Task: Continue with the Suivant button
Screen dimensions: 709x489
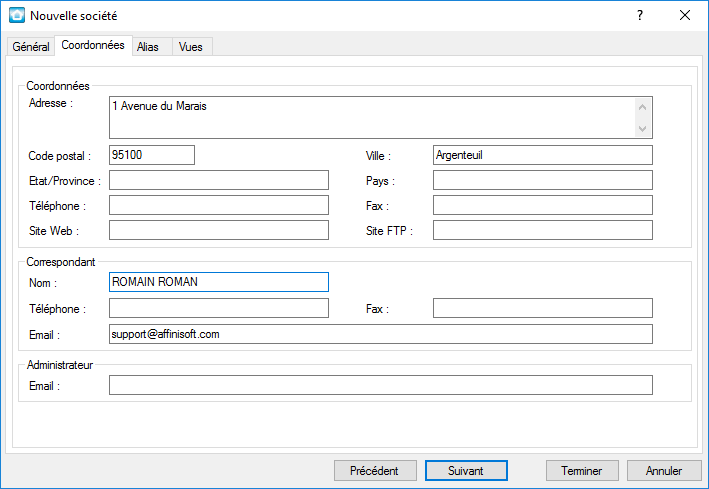Action: point(466,471)
